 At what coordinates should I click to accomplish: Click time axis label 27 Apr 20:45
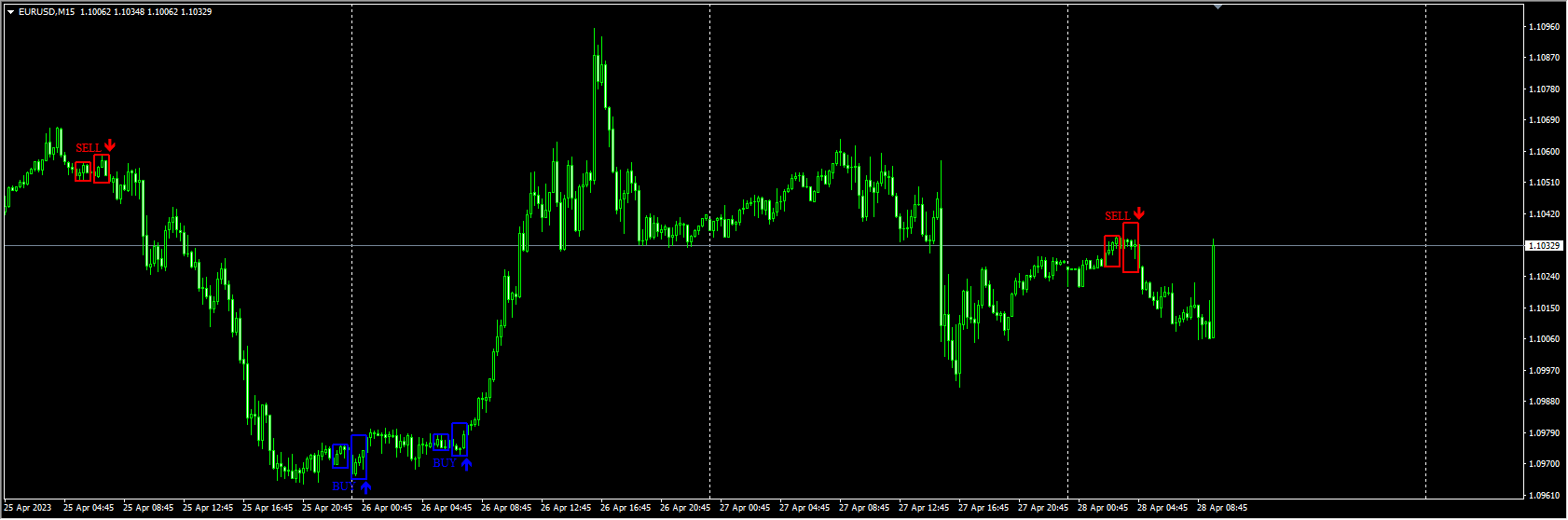[1043, 508]
